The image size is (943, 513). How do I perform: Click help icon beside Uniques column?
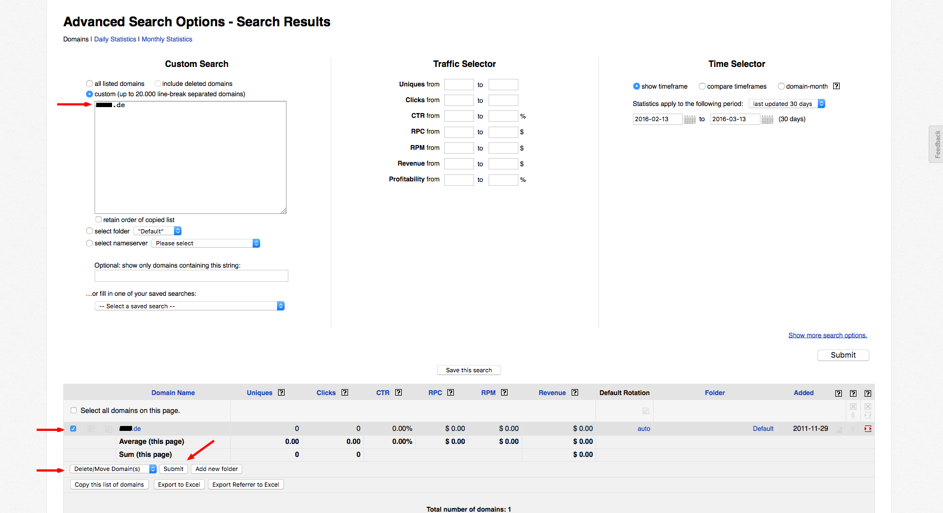(281, 393)
